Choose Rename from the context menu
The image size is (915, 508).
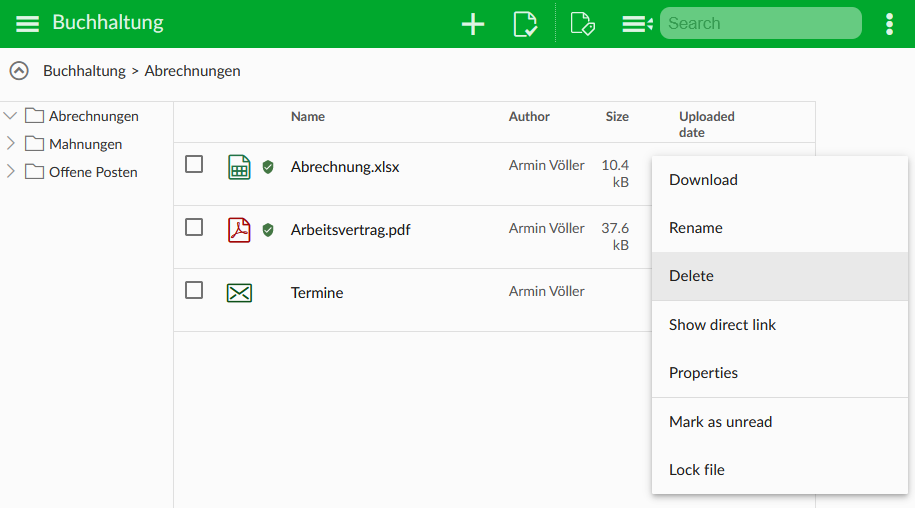coord(780,228)
